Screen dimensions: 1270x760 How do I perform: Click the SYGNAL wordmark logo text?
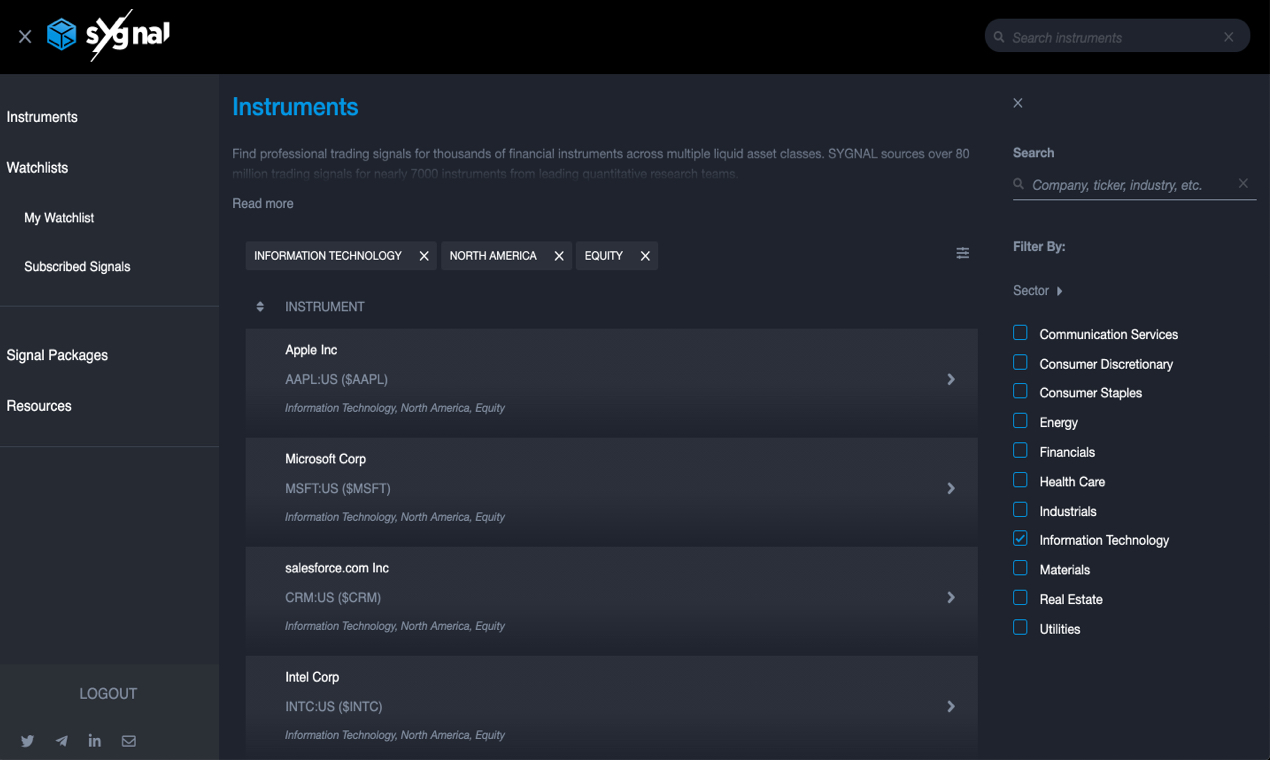point(127,35)
